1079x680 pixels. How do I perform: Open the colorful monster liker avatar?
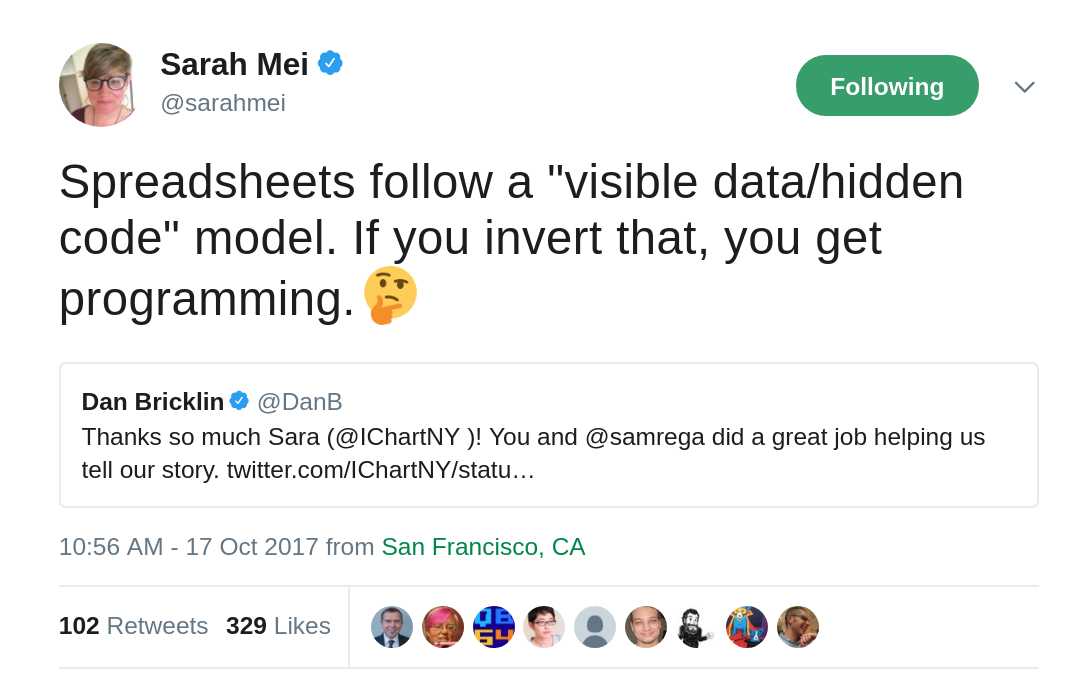coord(747,627)
